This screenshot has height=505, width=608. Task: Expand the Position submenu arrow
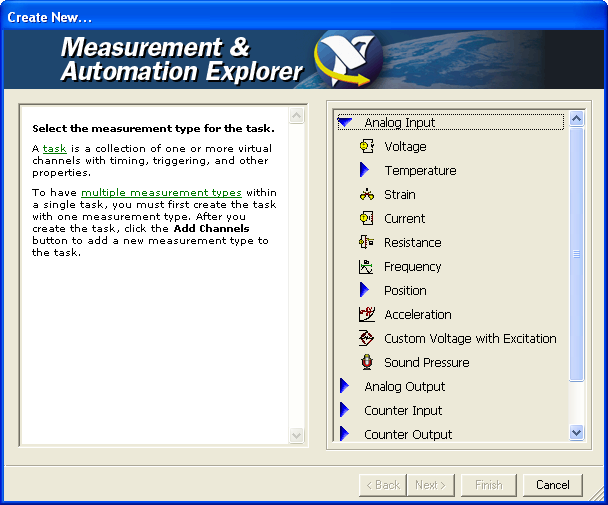tap(364, 290)
